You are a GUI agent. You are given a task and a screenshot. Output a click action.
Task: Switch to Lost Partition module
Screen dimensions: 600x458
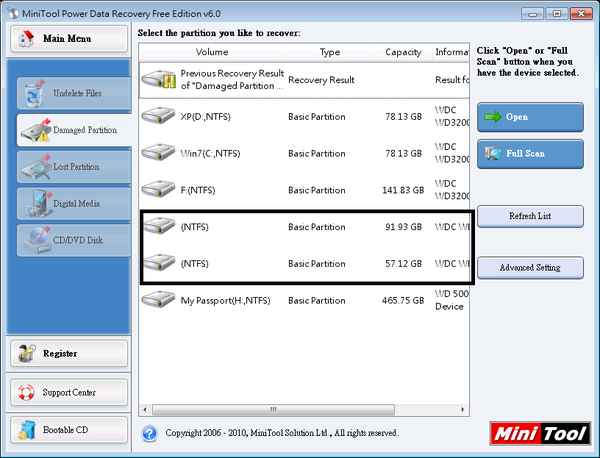74,167
